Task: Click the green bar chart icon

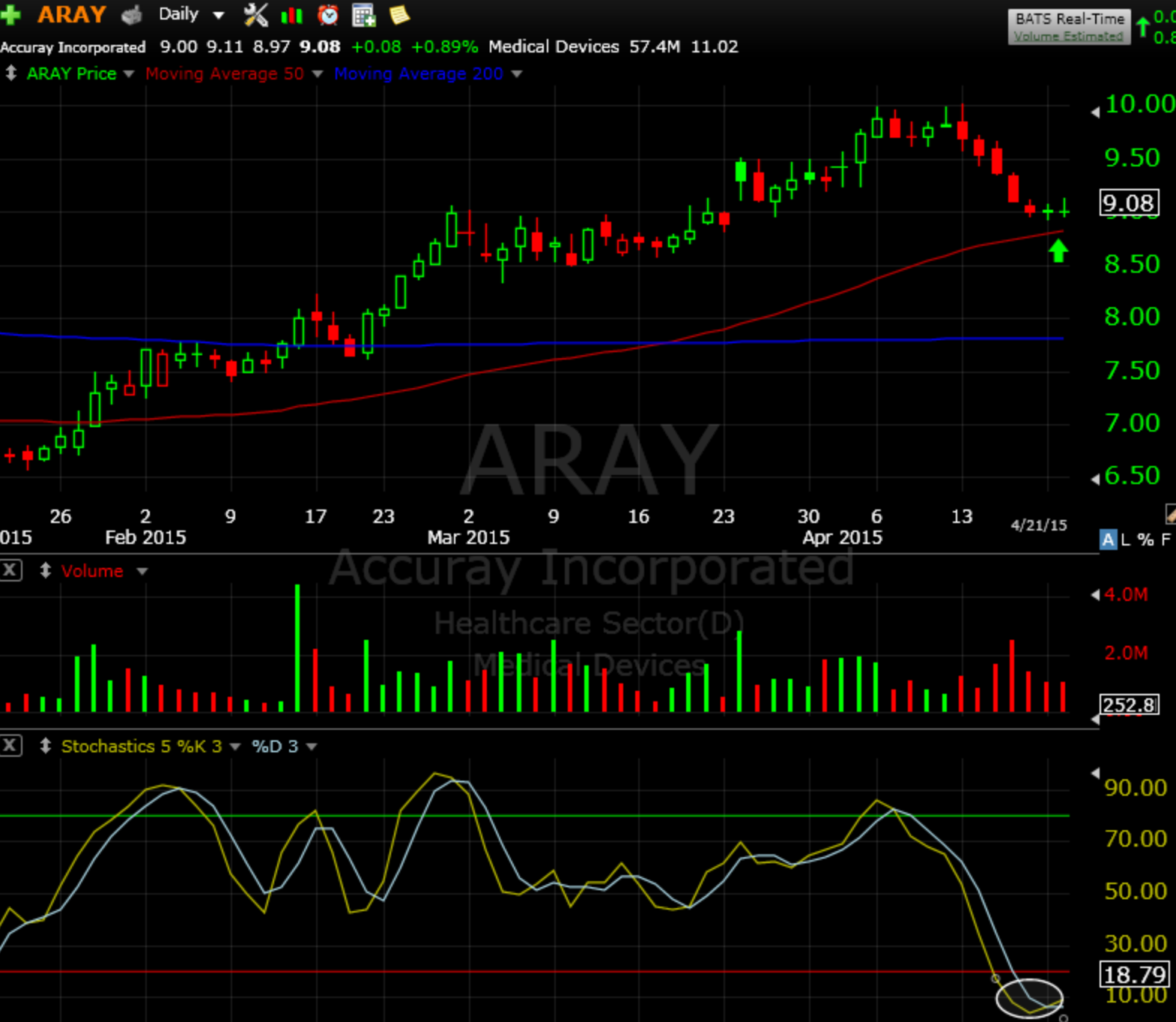Action: point(291,15)
